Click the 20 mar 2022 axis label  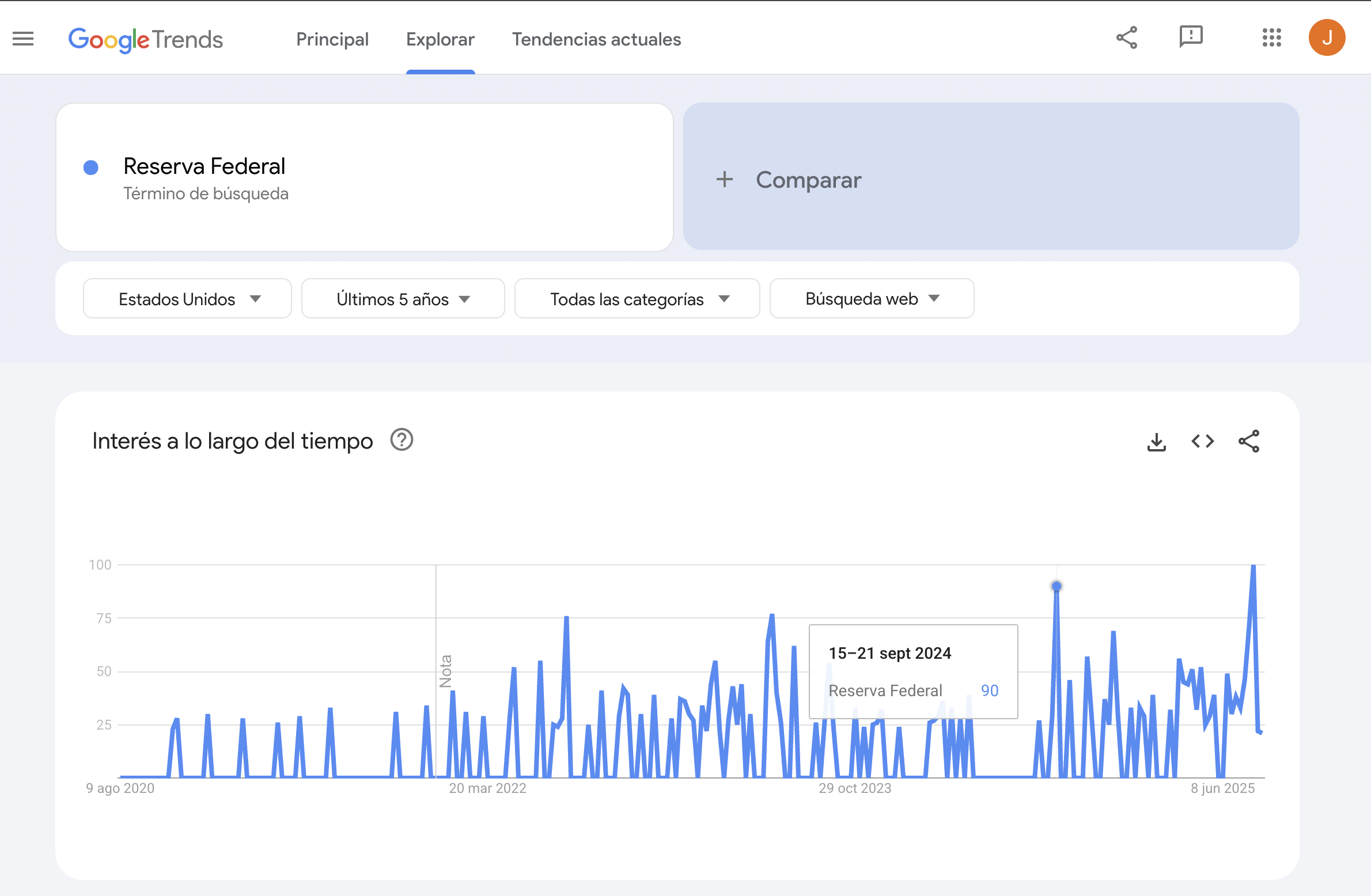pos(487,788)
